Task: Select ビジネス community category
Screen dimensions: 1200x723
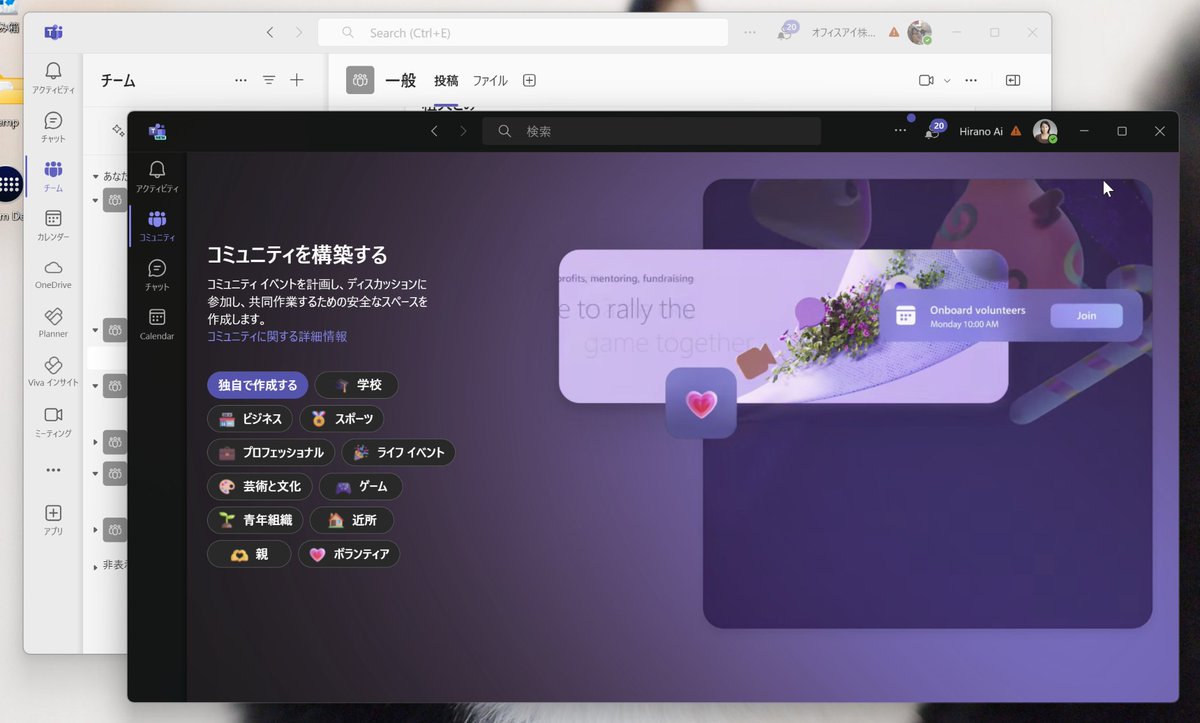Action: pos(250,419)
